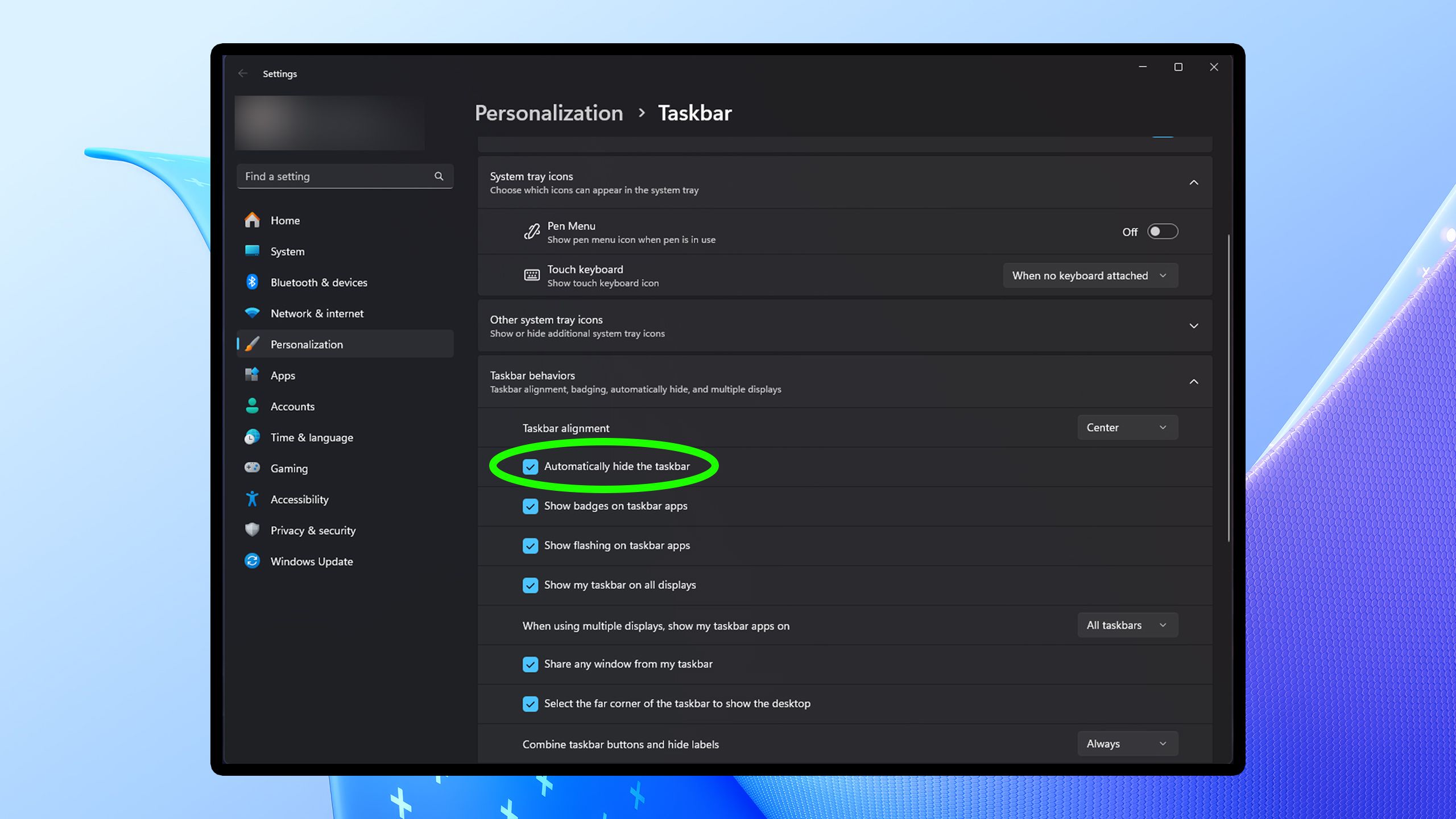Viewport: 1456px width, 819px height.
Task: Open the Apps settings category
Action: pos(283,375)
